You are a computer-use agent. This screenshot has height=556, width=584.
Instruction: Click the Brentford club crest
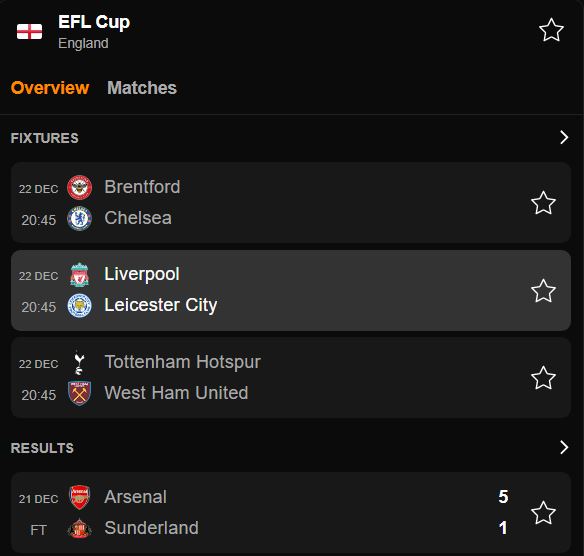(x=79, y=187)
